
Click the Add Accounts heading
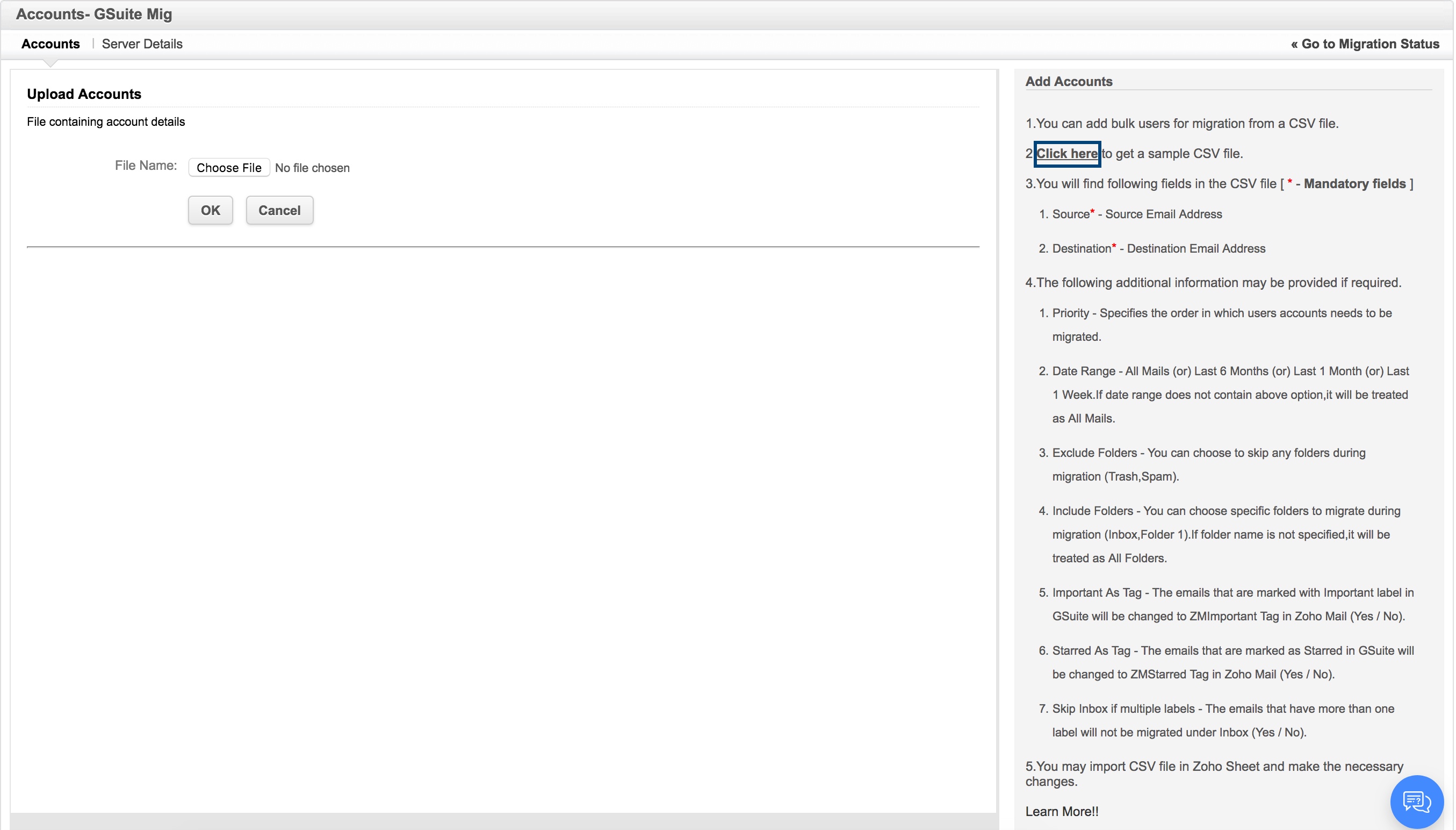pyautogui.click(x=1069, y=82)
